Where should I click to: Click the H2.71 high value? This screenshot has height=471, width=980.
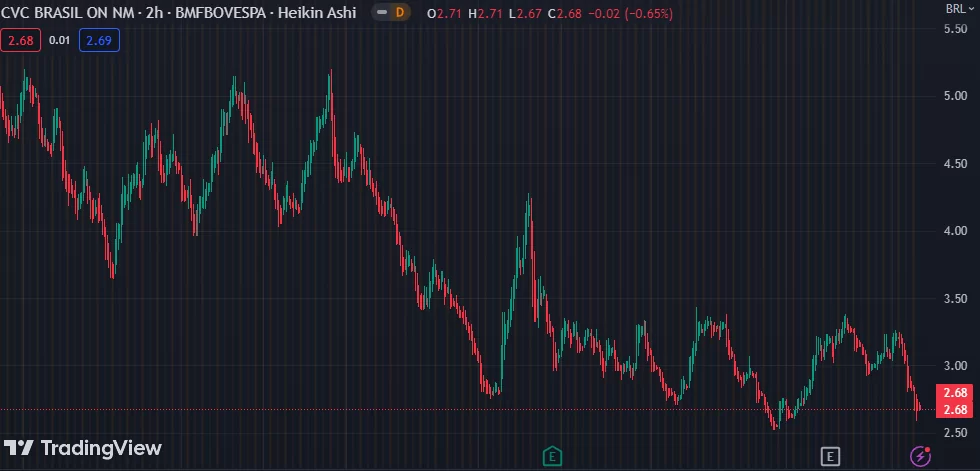click(485, 13)
